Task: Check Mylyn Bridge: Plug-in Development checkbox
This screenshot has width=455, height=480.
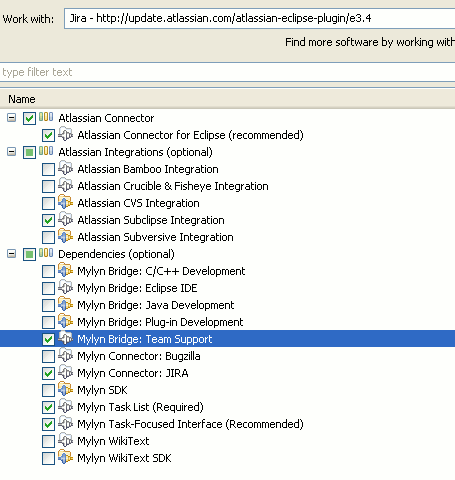Action: (x=48, y=322)
